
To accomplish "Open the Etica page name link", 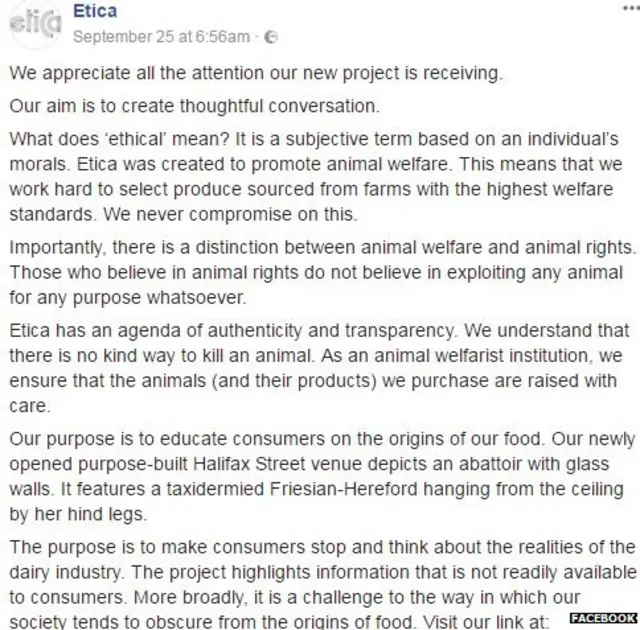I will click(x=95, y=12).
